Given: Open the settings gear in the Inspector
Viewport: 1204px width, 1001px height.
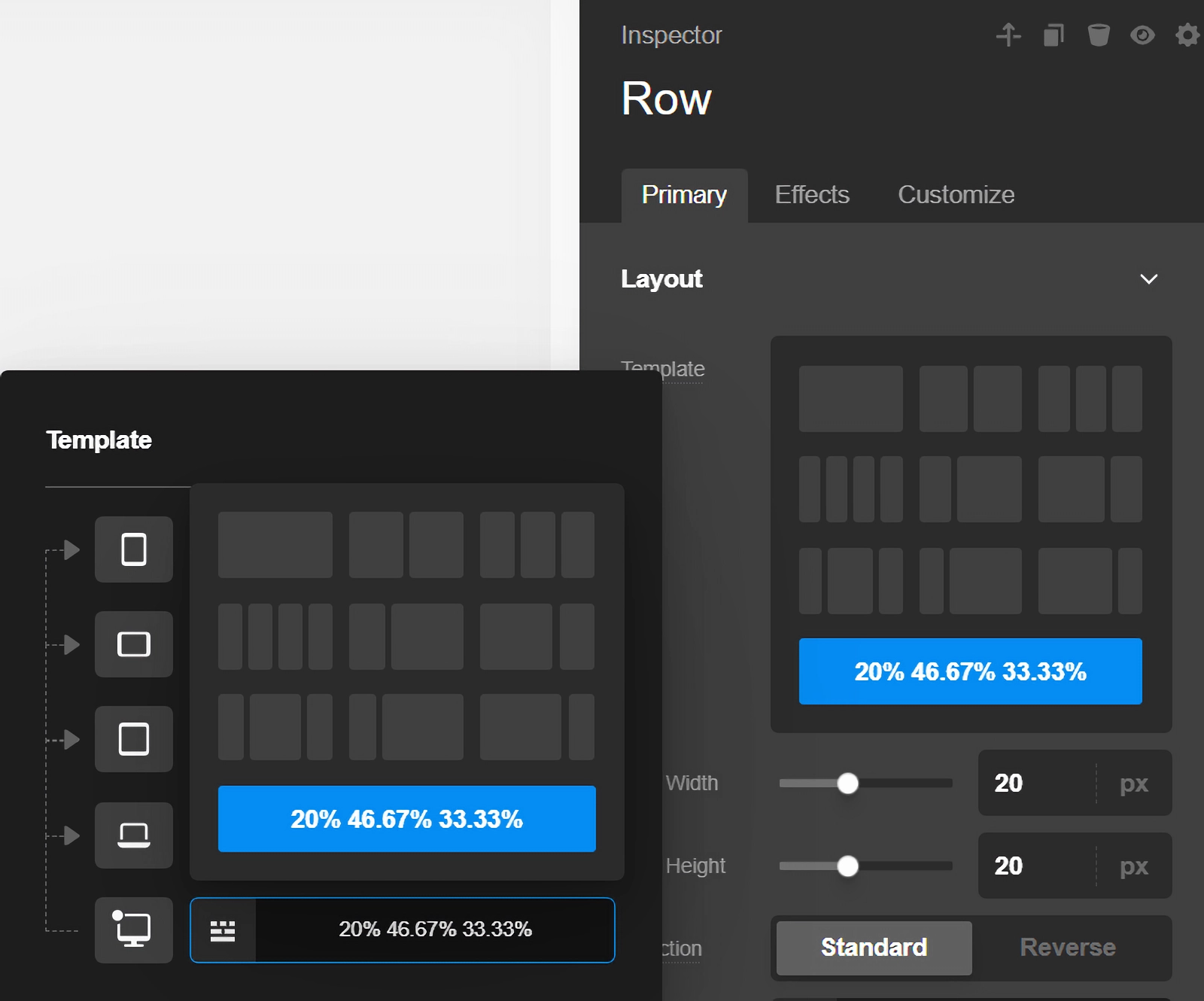Looking at the screenshot, I should click(1185, 35).
